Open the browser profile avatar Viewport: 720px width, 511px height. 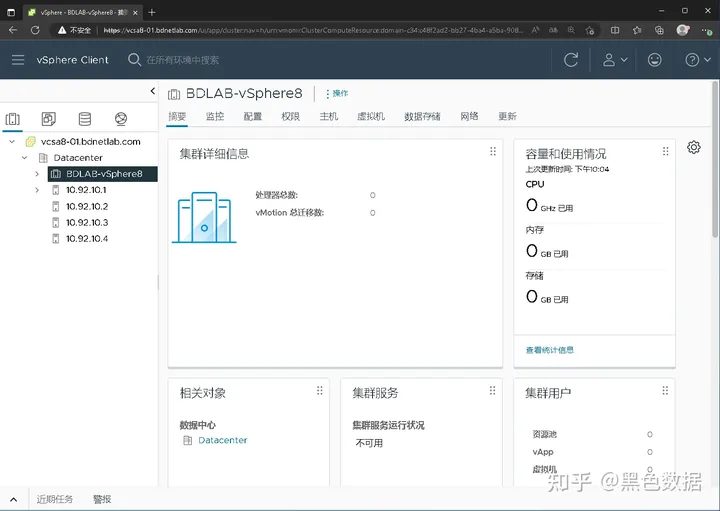[x=683, y=30]
